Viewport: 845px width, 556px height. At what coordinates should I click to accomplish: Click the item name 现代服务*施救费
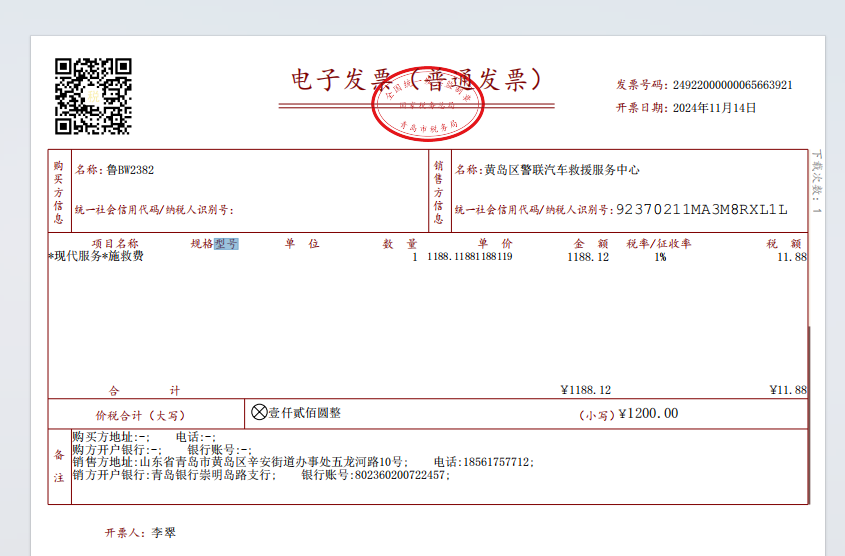pos(97,257)
